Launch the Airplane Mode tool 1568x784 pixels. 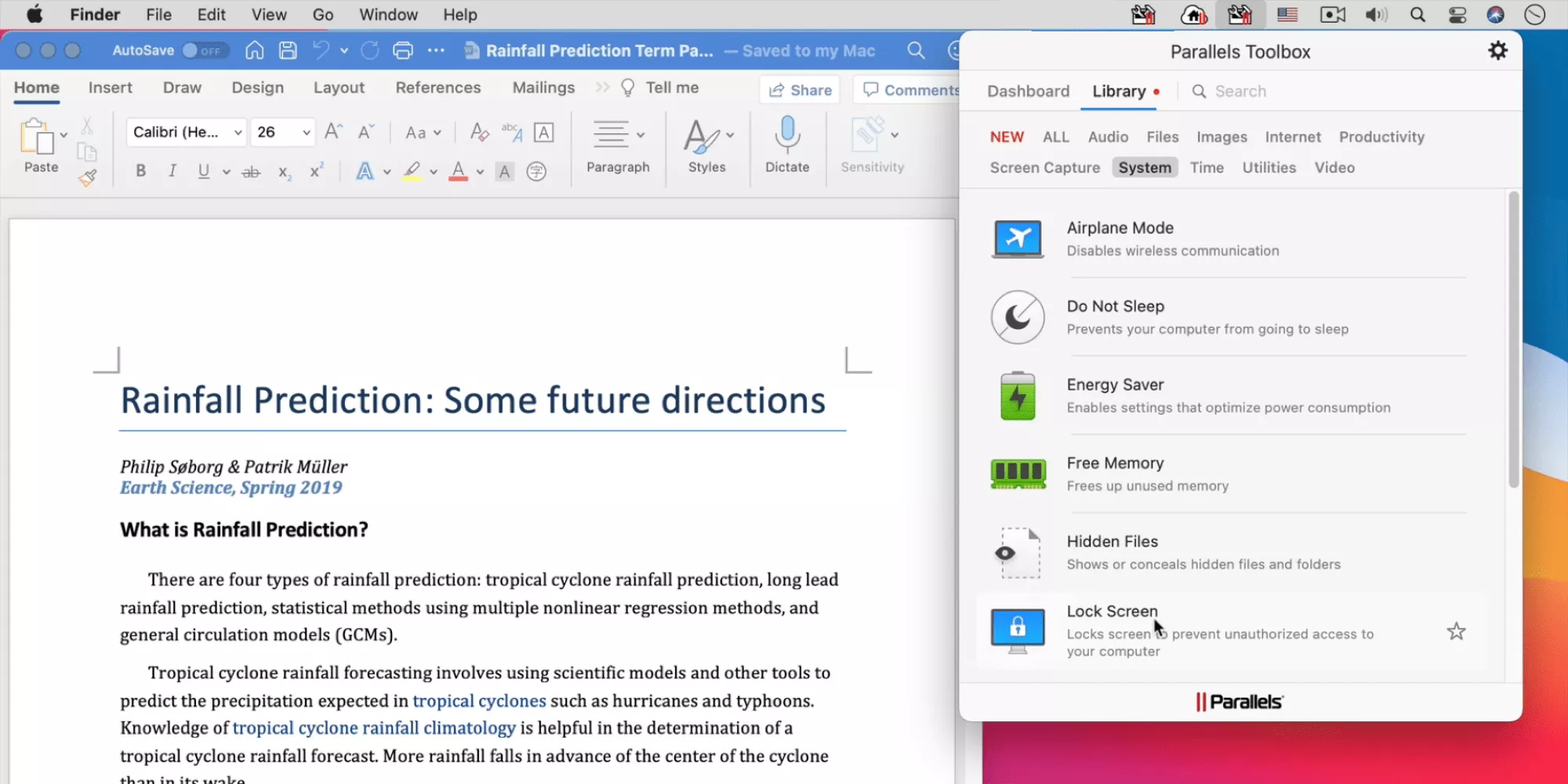1120,228
